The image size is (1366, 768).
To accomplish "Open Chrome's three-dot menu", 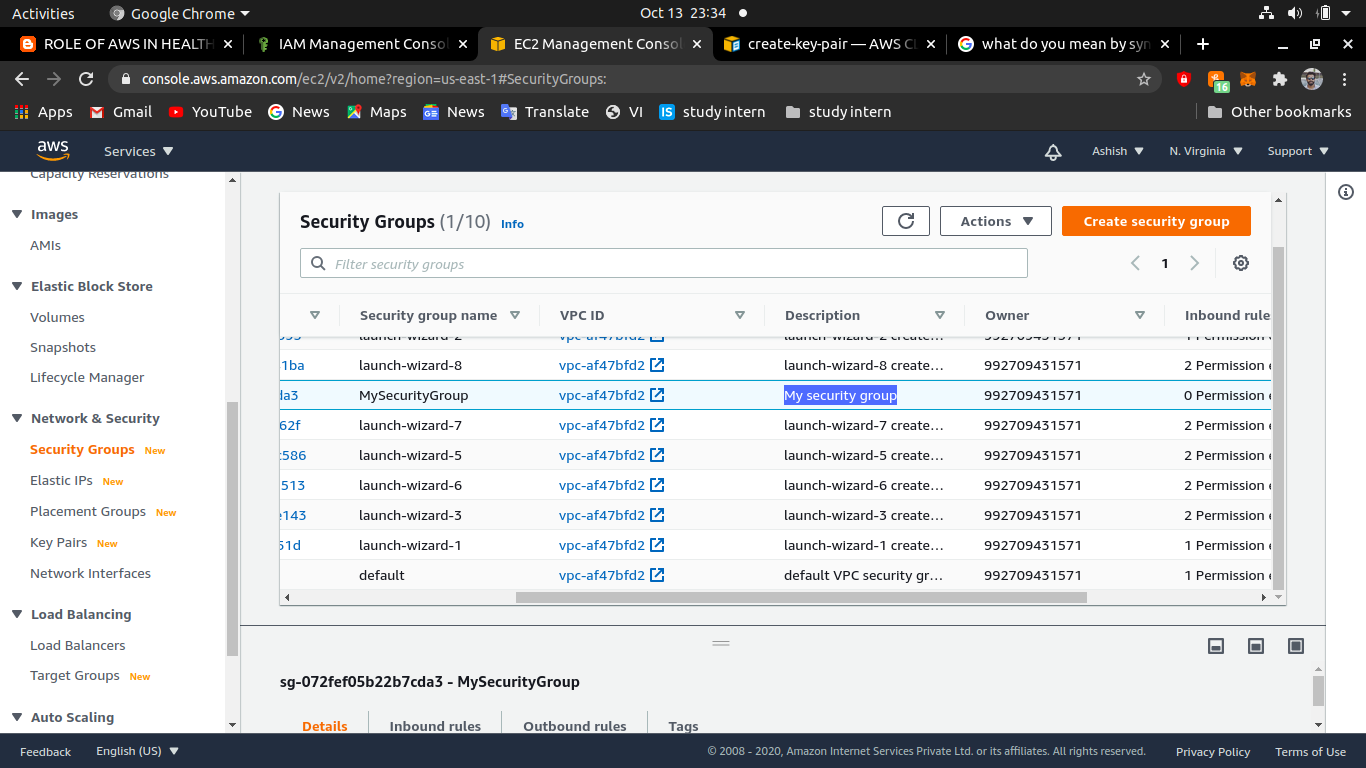I will pos(1344,79).
